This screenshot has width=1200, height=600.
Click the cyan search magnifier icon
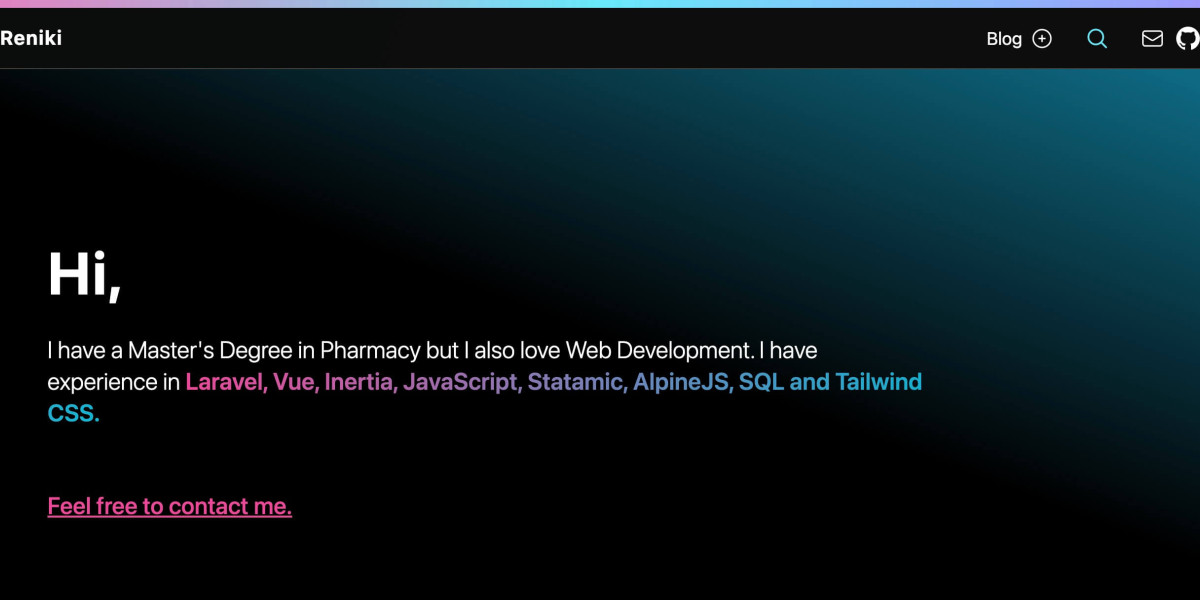point(1097,39)
